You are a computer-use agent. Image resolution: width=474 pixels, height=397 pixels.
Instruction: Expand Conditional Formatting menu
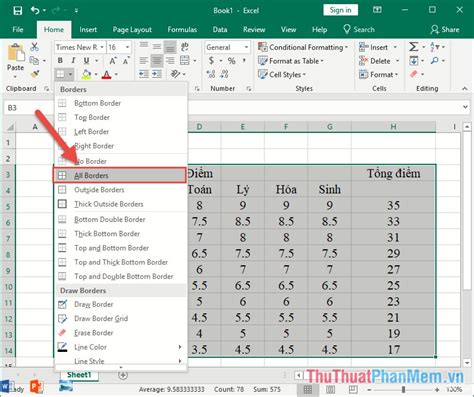tap(302, 47)
